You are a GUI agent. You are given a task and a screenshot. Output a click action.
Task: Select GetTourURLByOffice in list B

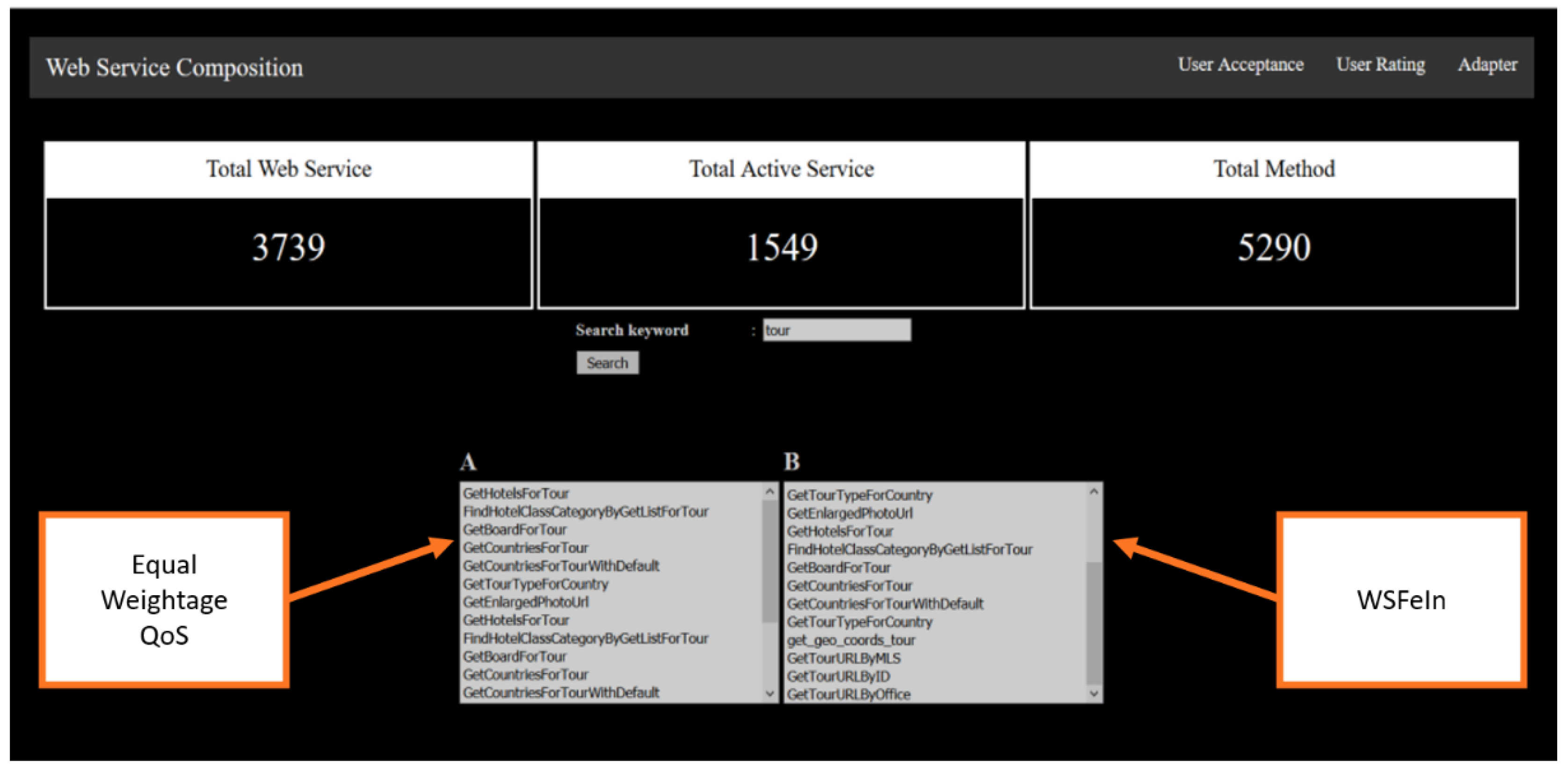[x=848, y=695]
